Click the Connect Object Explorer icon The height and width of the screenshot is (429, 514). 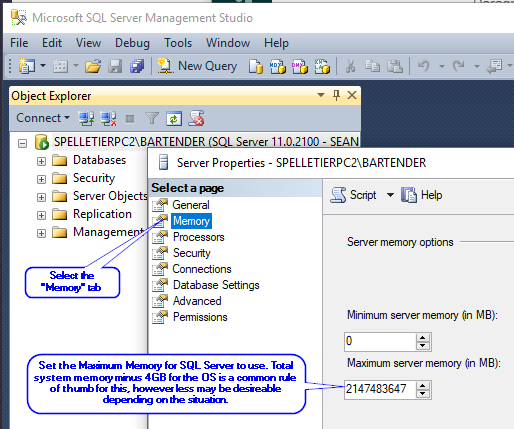86,118
